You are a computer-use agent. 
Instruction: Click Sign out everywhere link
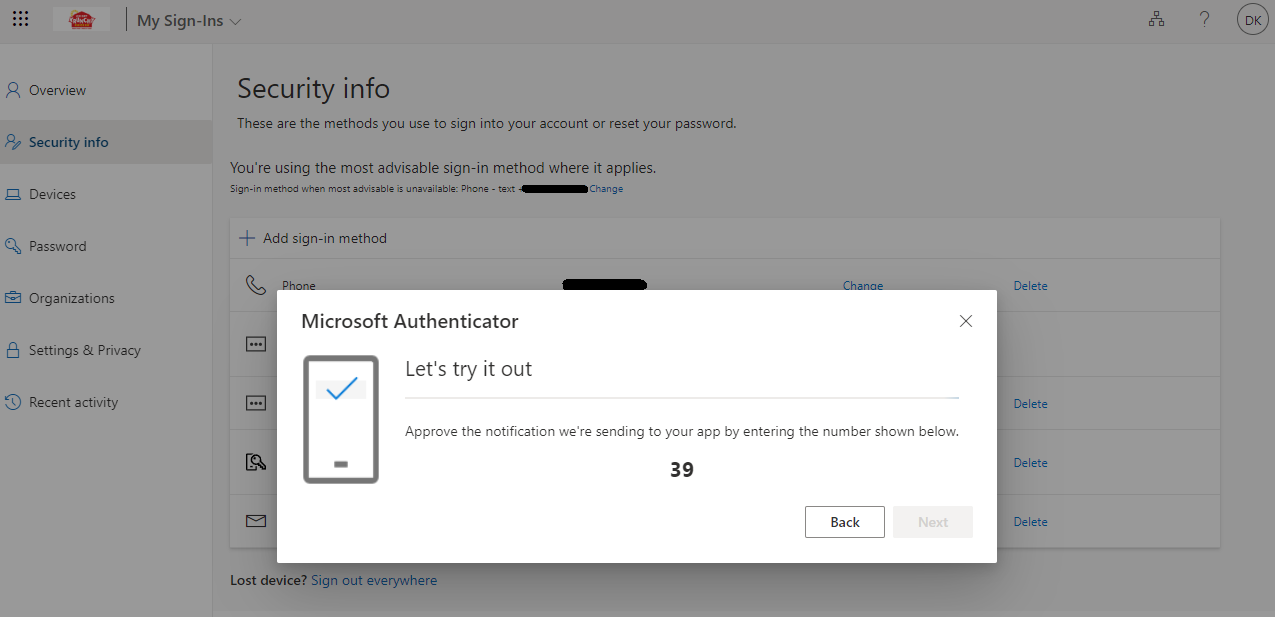(x=373, y=580)
